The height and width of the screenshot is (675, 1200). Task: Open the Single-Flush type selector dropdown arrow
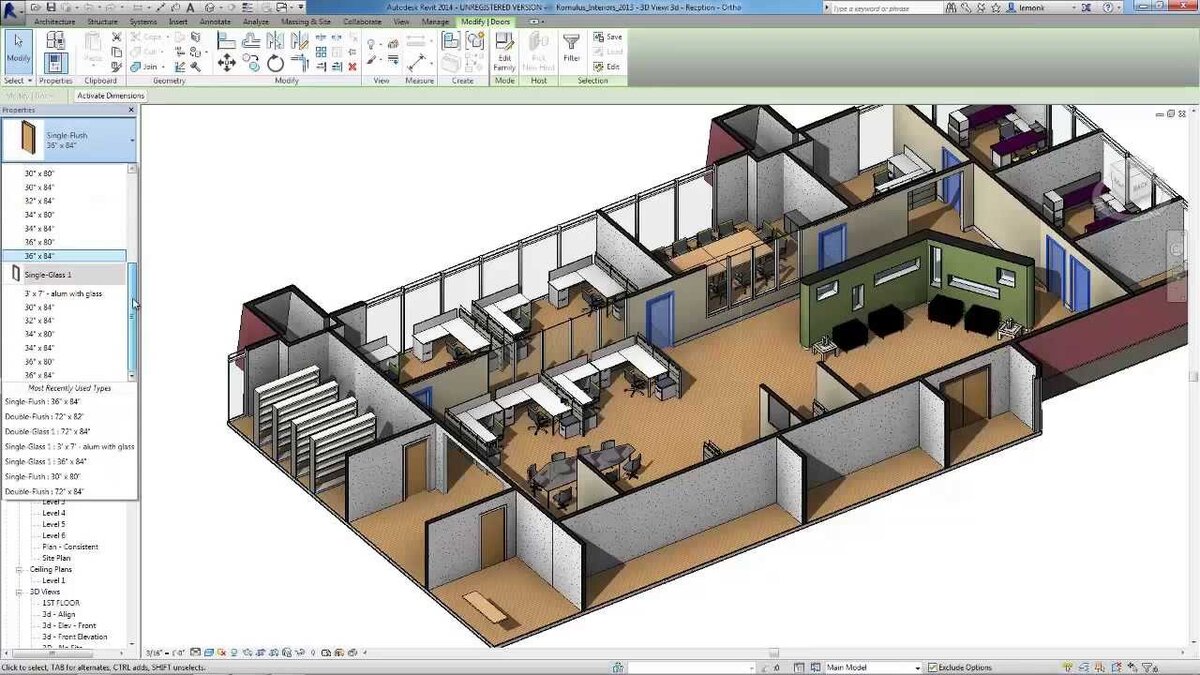click(x=132, y=139)
